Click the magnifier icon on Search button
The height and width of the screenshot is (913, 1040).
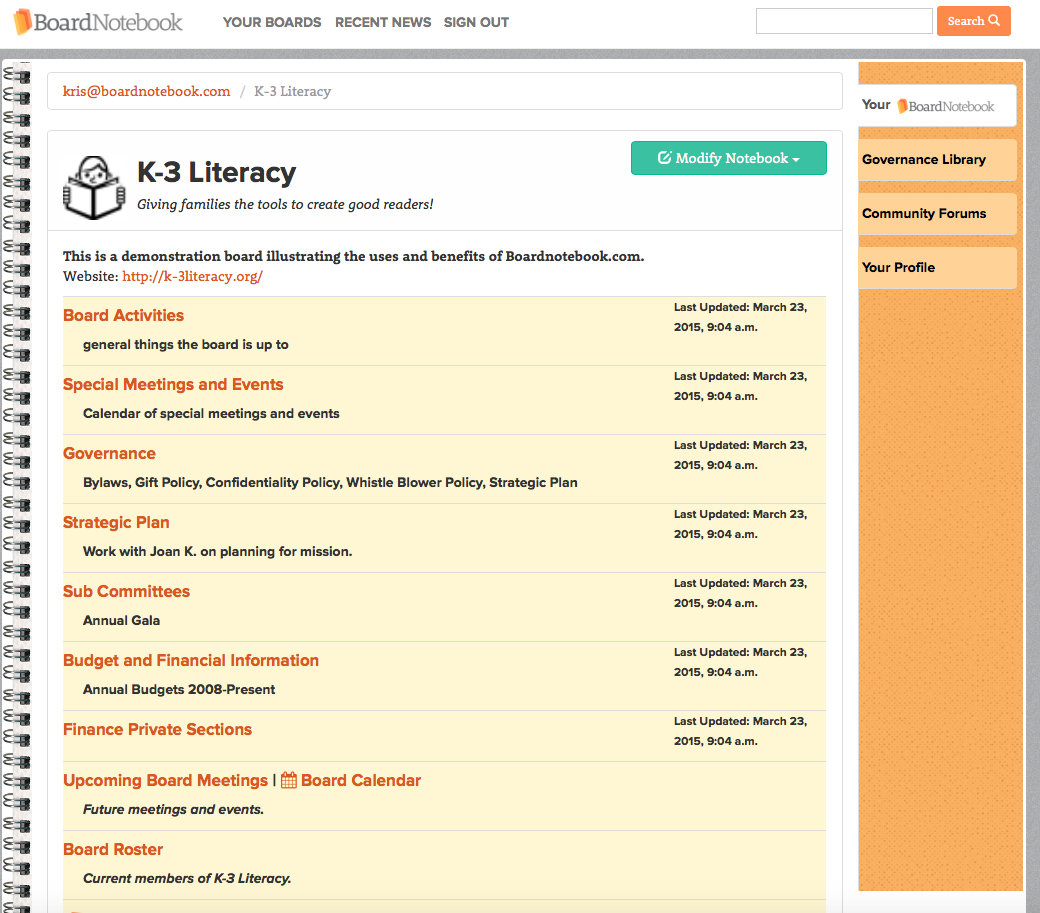pos(994,21)
